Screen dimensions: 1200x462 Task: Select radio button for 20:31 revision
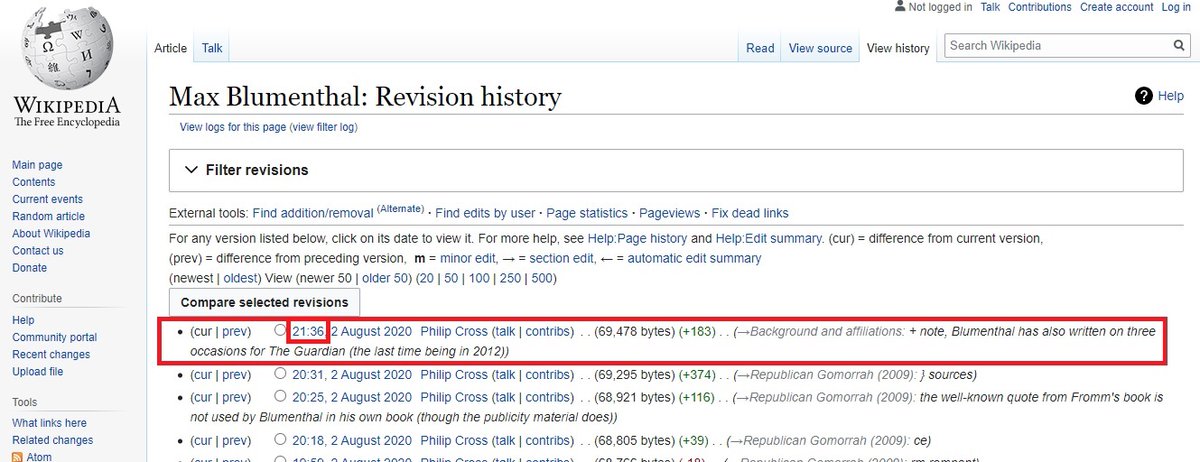click(280, 375)
